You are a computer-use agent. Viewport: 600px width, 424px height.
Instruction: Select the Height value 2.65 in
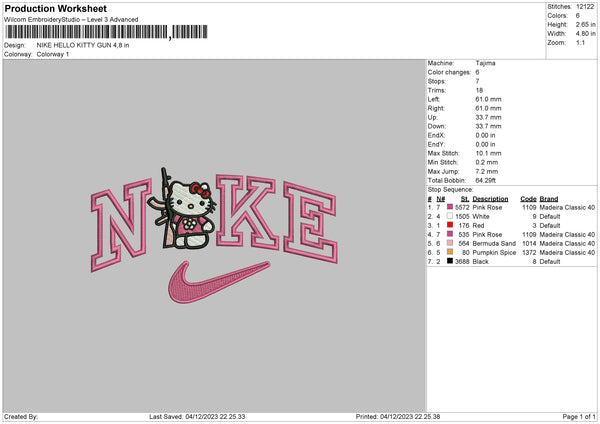click(585, 24)
